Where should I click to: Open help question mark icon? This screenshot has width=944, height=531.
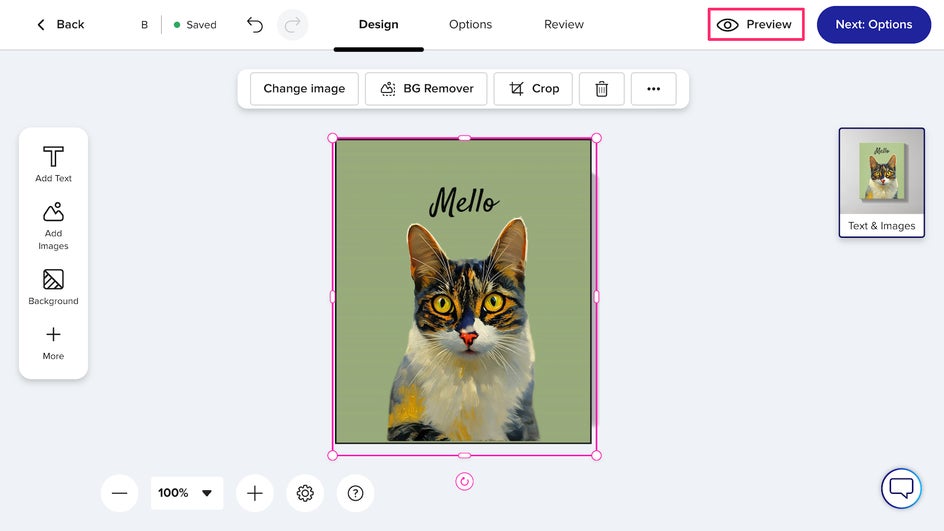click(356, 493)
